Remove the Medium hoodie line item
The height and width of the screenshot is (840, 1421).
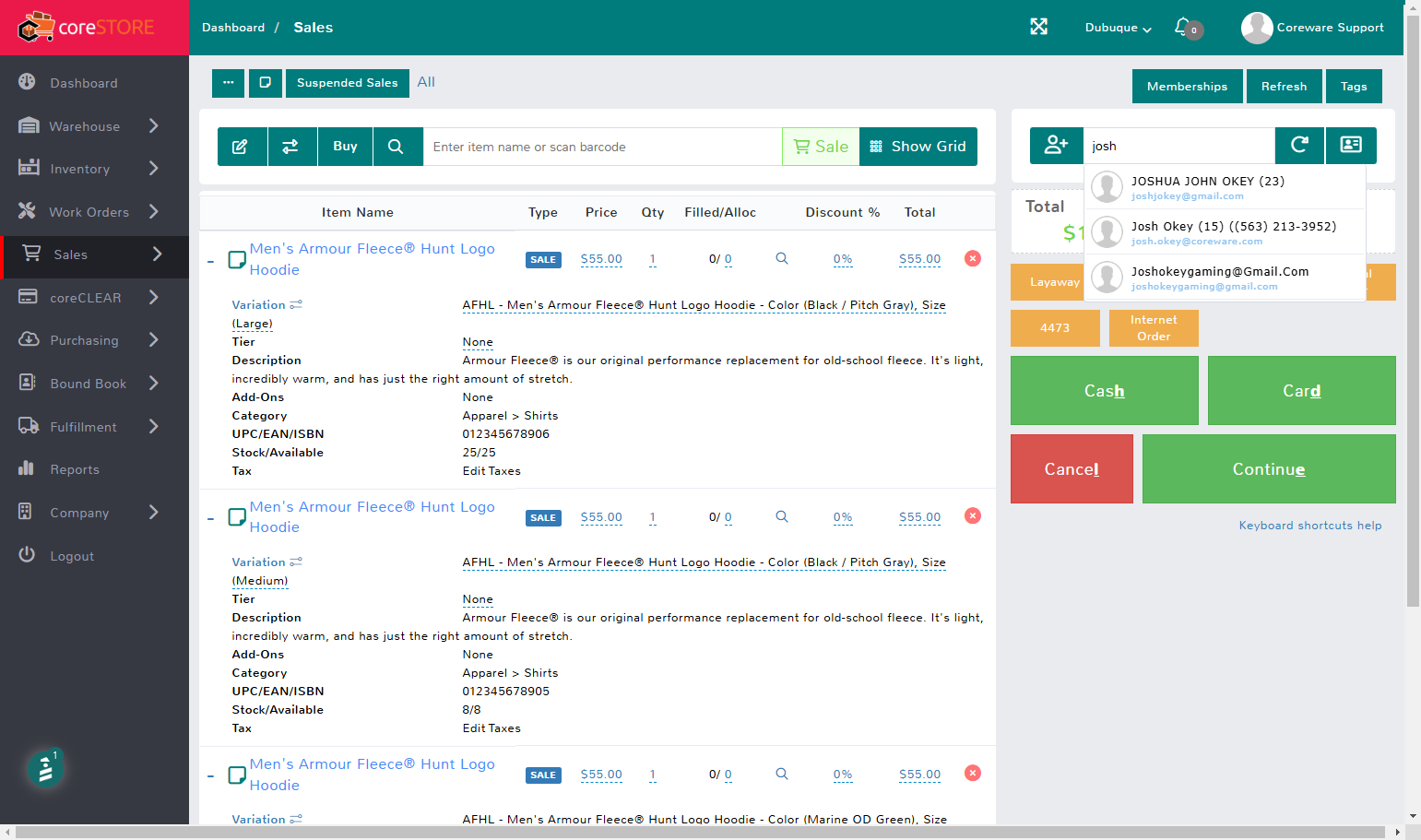(x=972, y=515)
